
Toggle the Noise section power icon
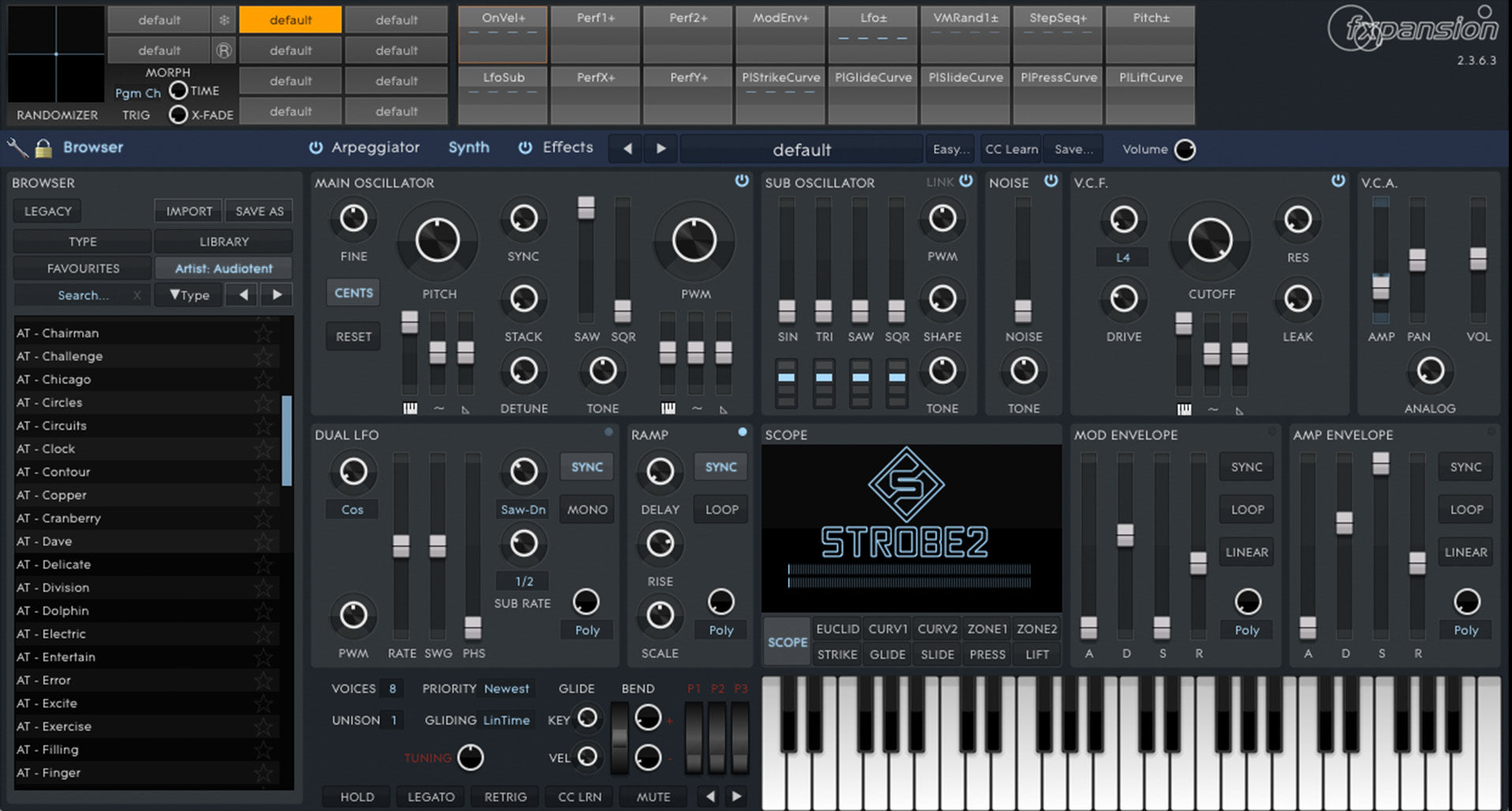point(1051,181)
